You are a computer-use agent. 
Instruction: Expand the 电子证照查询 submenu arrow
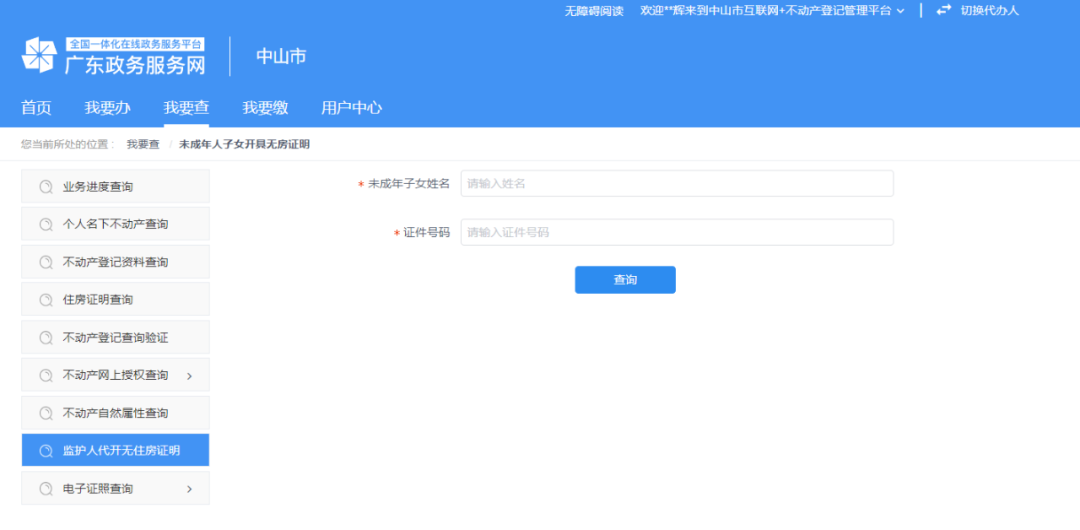[x=189, y=489]
